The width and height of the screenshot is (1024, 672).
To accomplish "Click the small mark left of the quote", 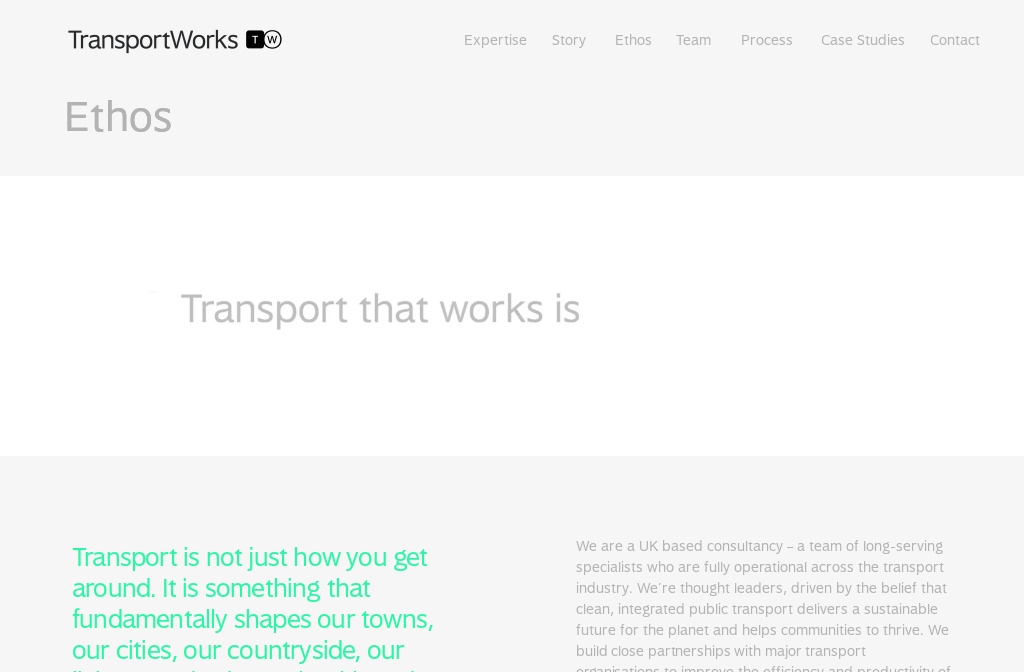I will click(153, 292).
